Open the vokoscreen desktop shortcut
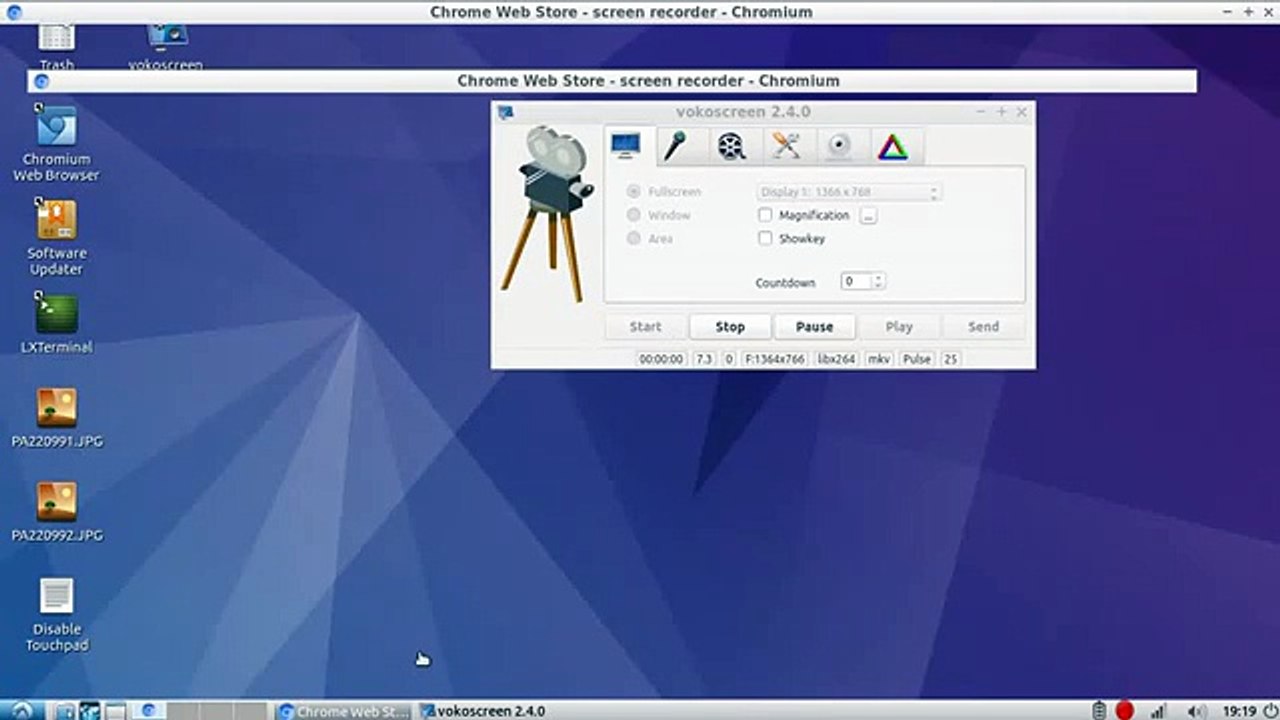 (166, 48)
